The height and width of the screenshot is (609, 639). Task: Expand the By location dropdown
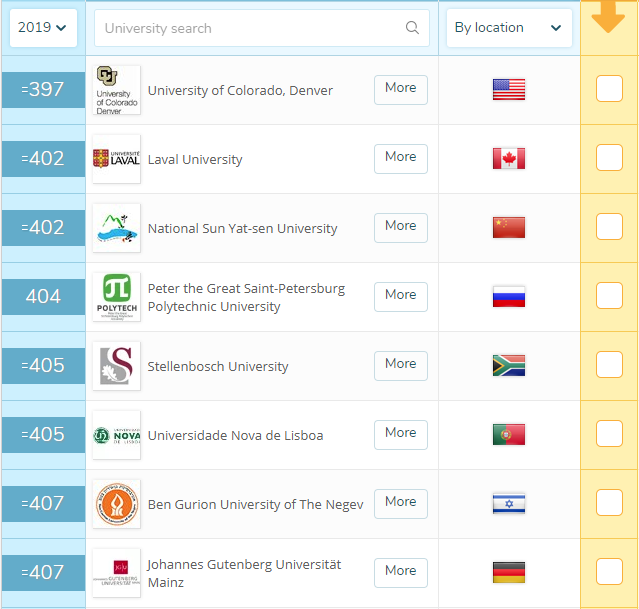pos(508,28)
